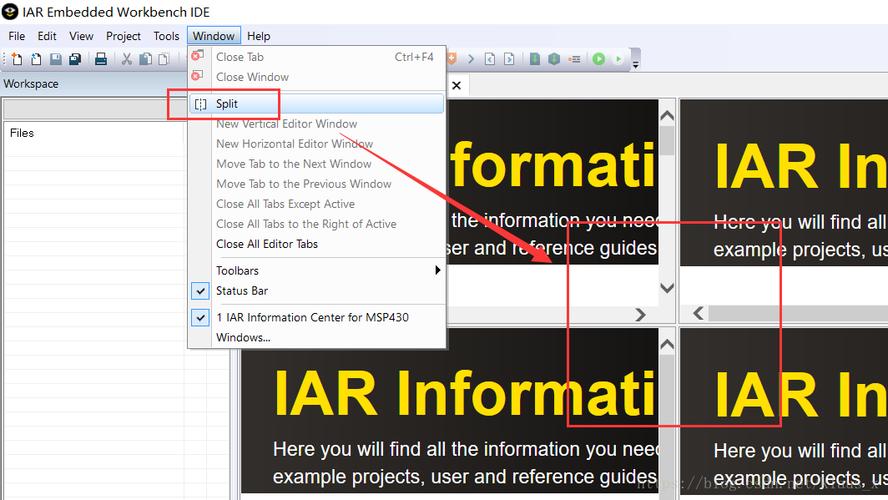Click the top-left pane's scroll-right arrow

pos(641,314)
